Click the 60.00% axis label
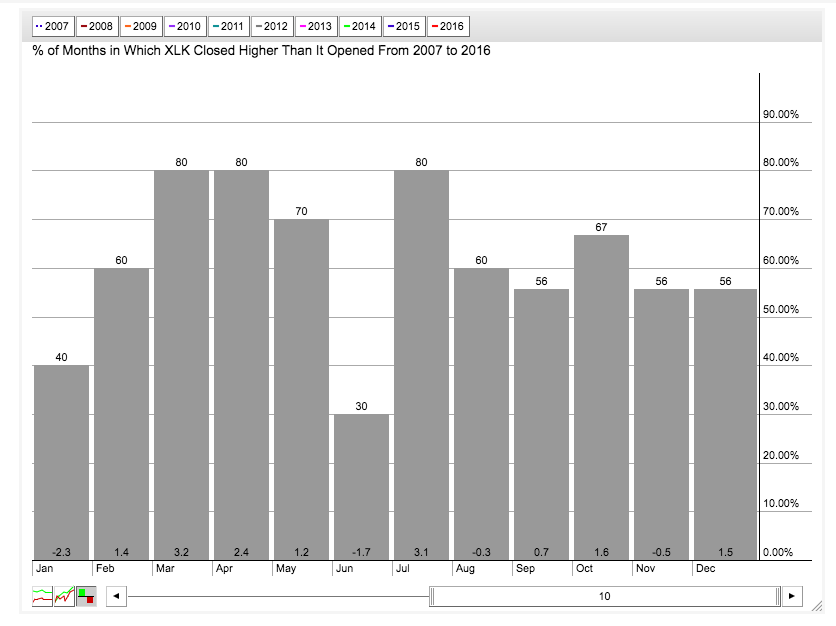This screenshot has width=836, height=626. 781,260
